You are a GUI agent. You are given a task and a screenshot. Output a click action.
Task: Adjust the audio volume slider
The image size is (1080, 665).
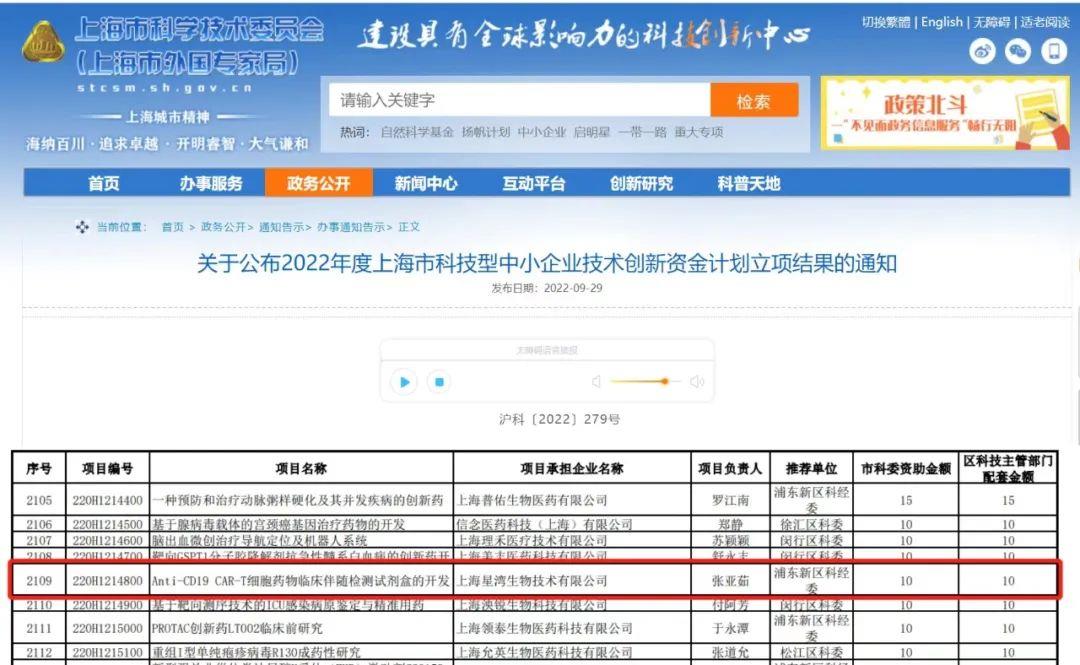pyautogui.click(x=645, y=382)
